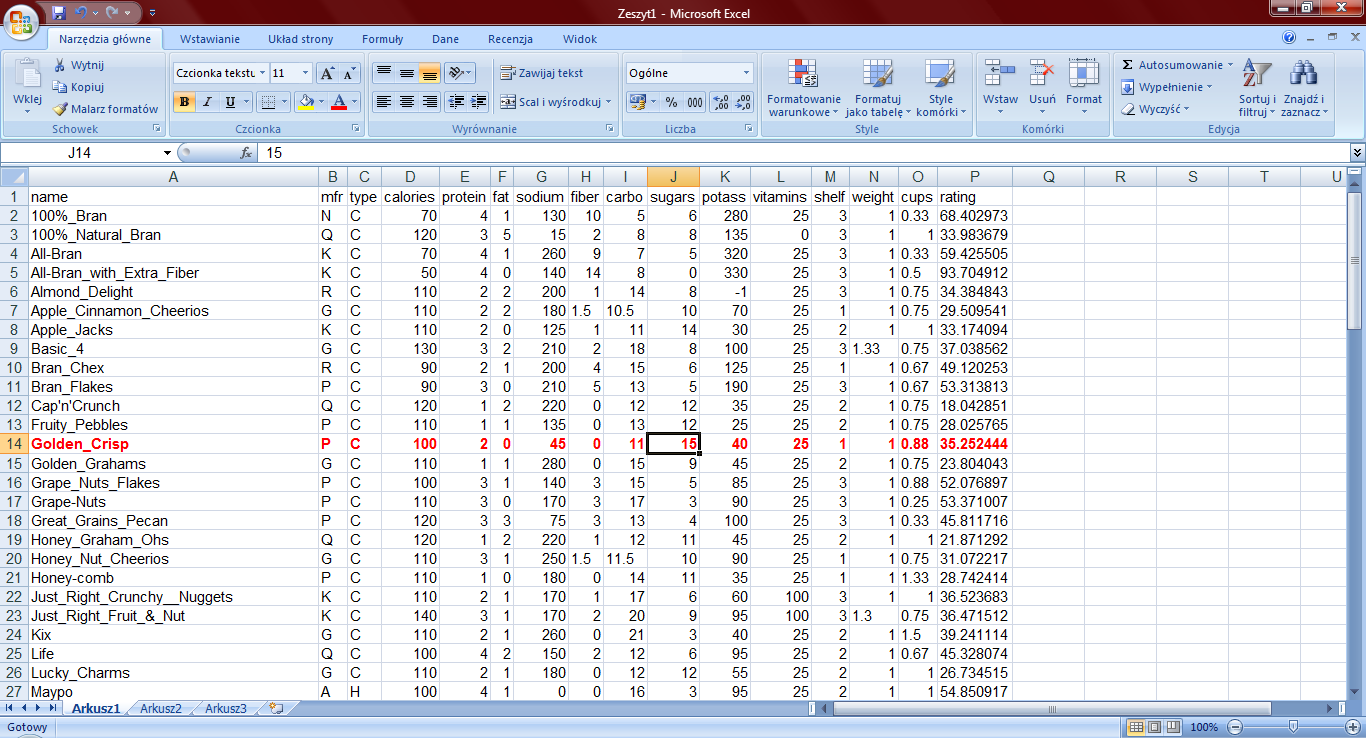Select column P header

[x=974, y=177]
